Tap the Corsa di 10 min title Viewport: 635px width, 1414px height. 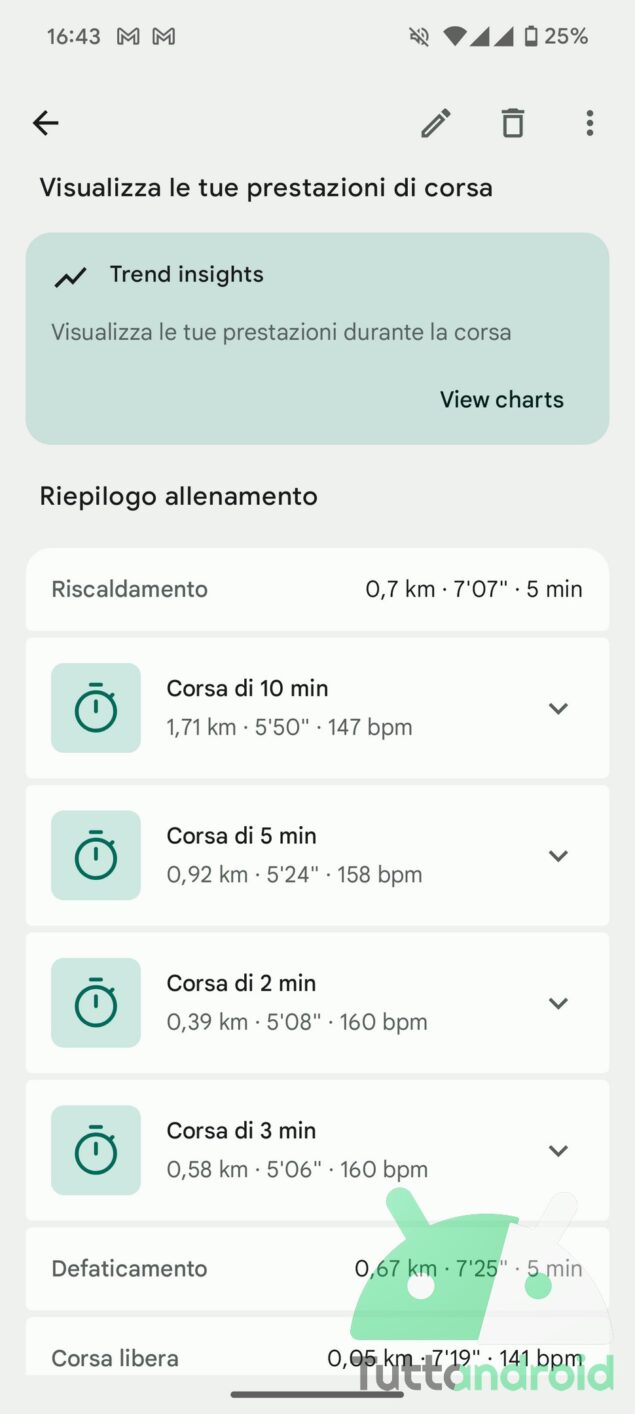(x=247, y=688)
